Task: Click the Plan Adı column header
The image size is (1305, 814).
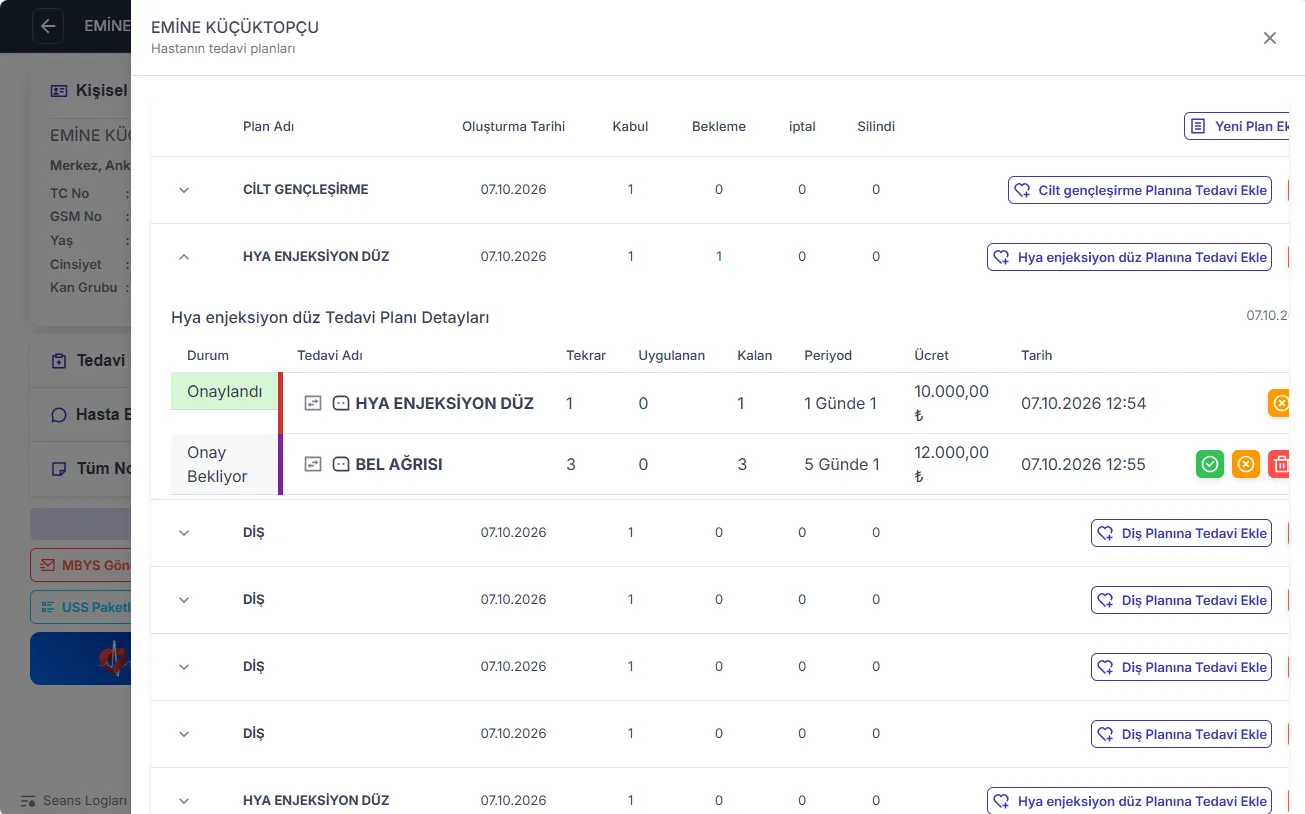Action: tap(269, 127)
